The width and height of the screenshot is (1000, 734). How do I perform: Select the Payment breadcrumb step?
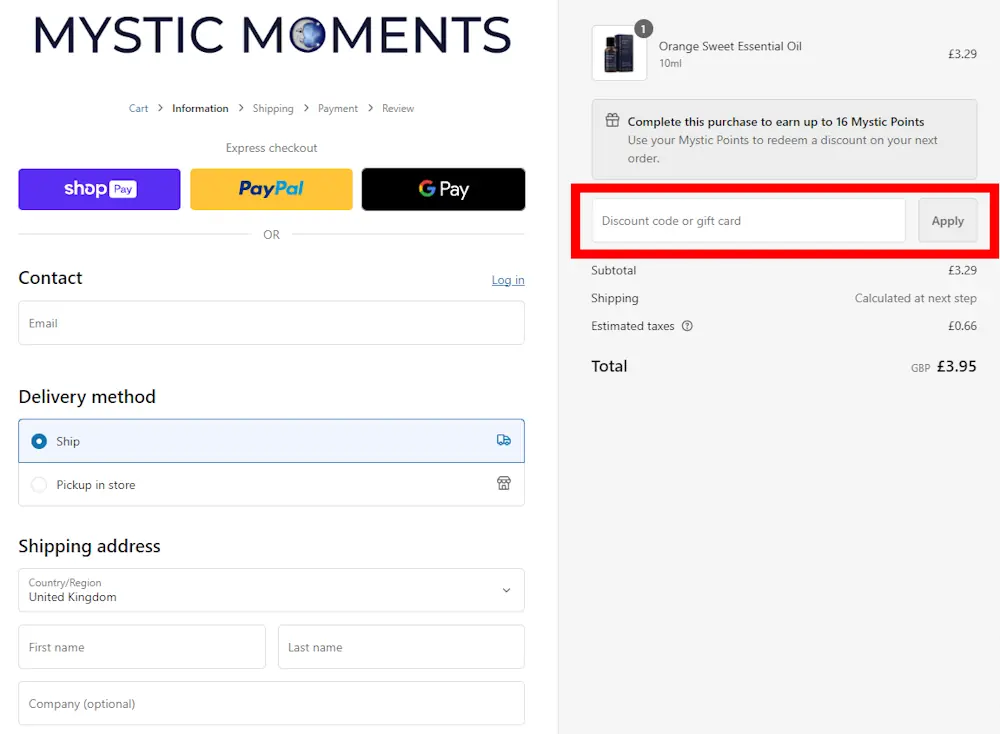tap(338, 108)
